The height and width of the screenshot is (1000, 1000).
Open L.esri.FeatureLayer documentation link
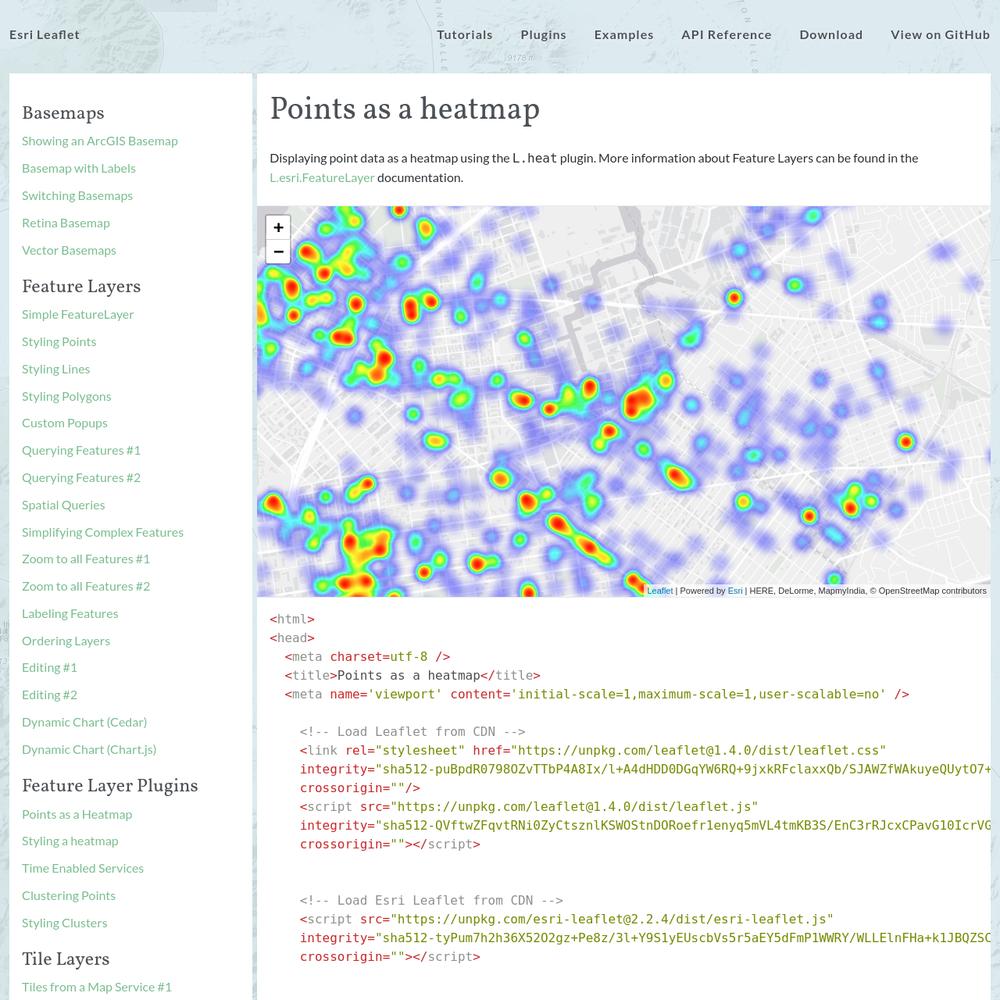click(322, 178)
